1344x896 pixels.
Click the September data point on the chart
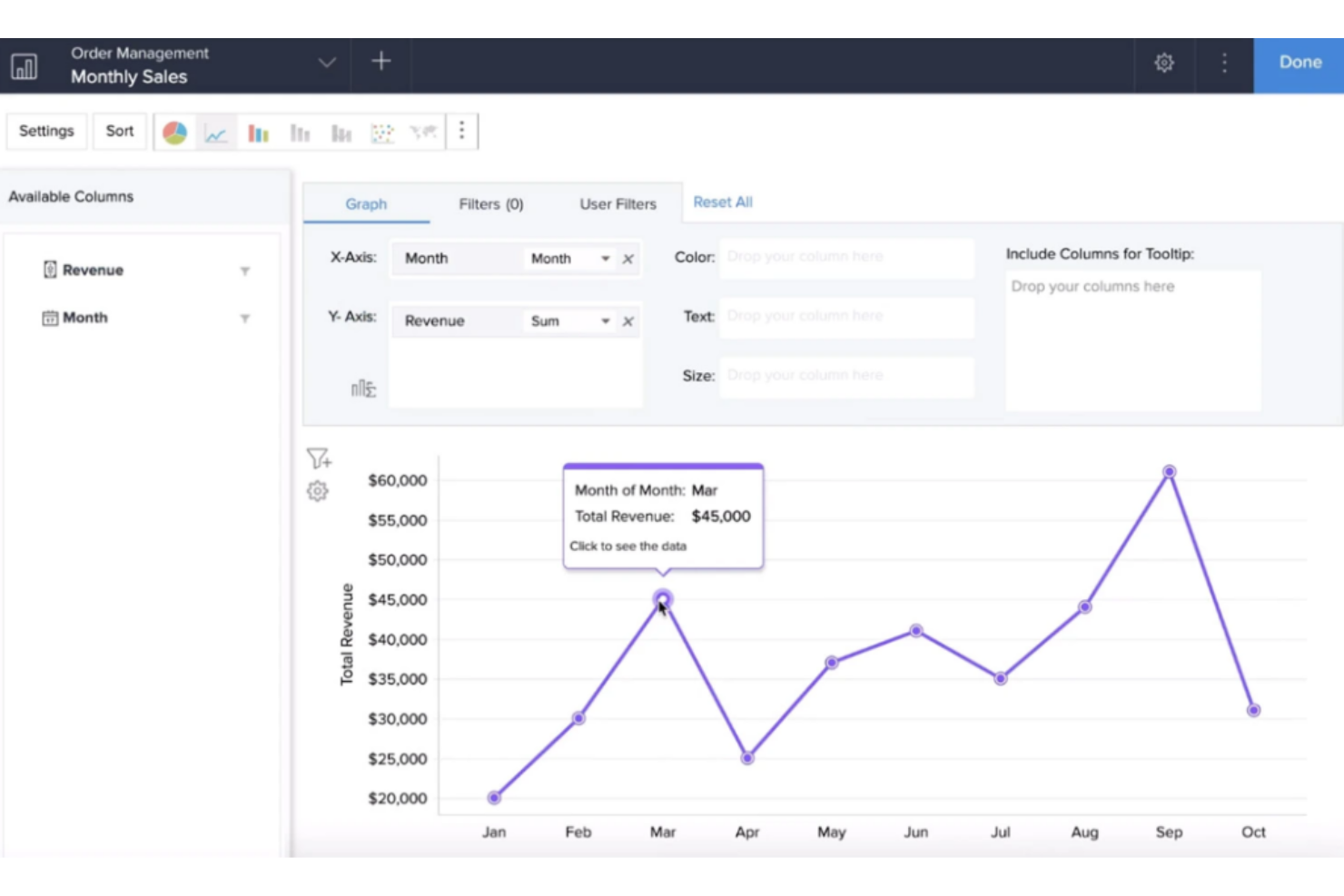(x=1169, y=472)
